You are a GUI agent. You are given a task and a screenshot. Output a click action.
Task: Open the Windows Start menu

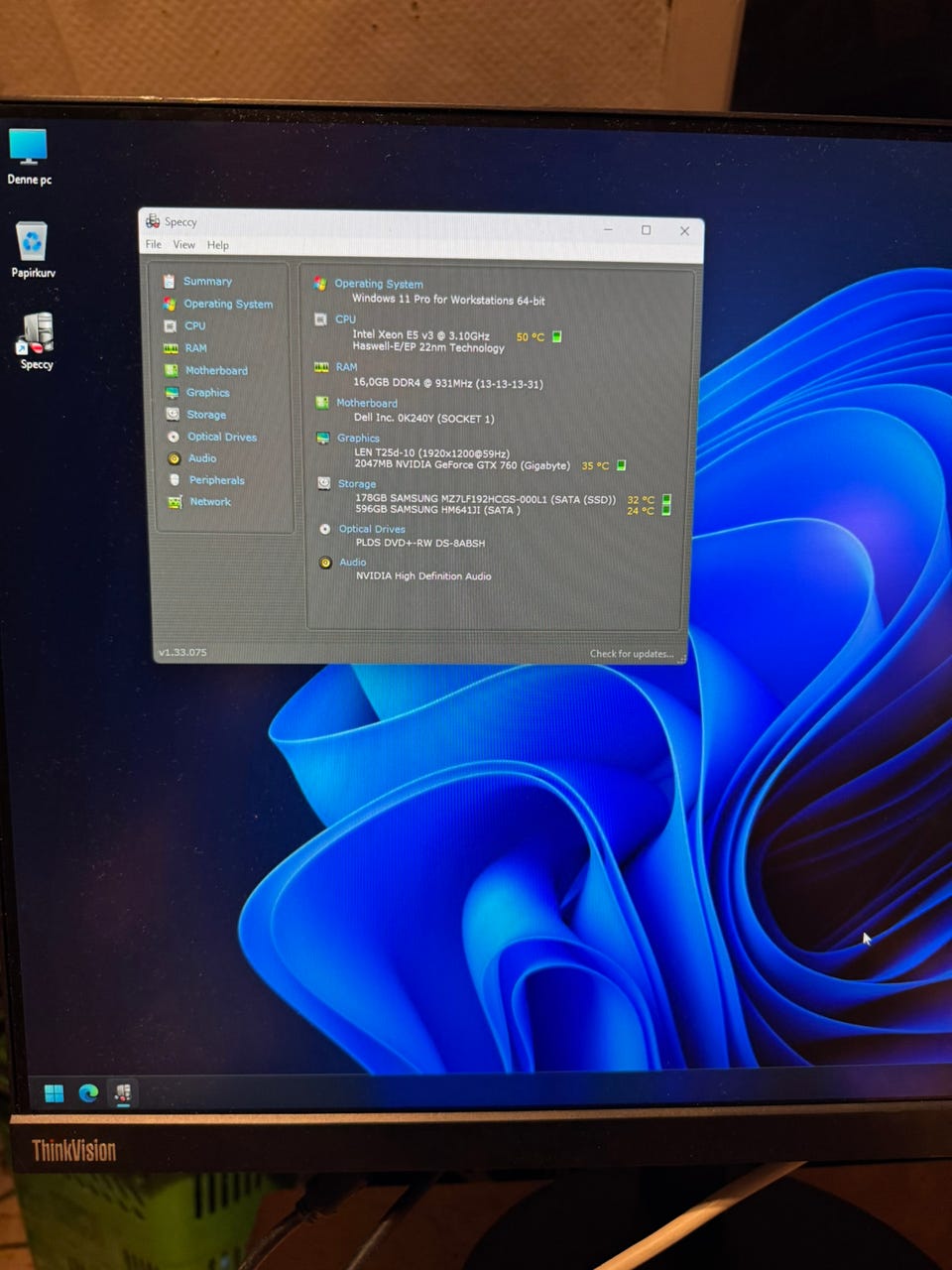point(55,1093)
